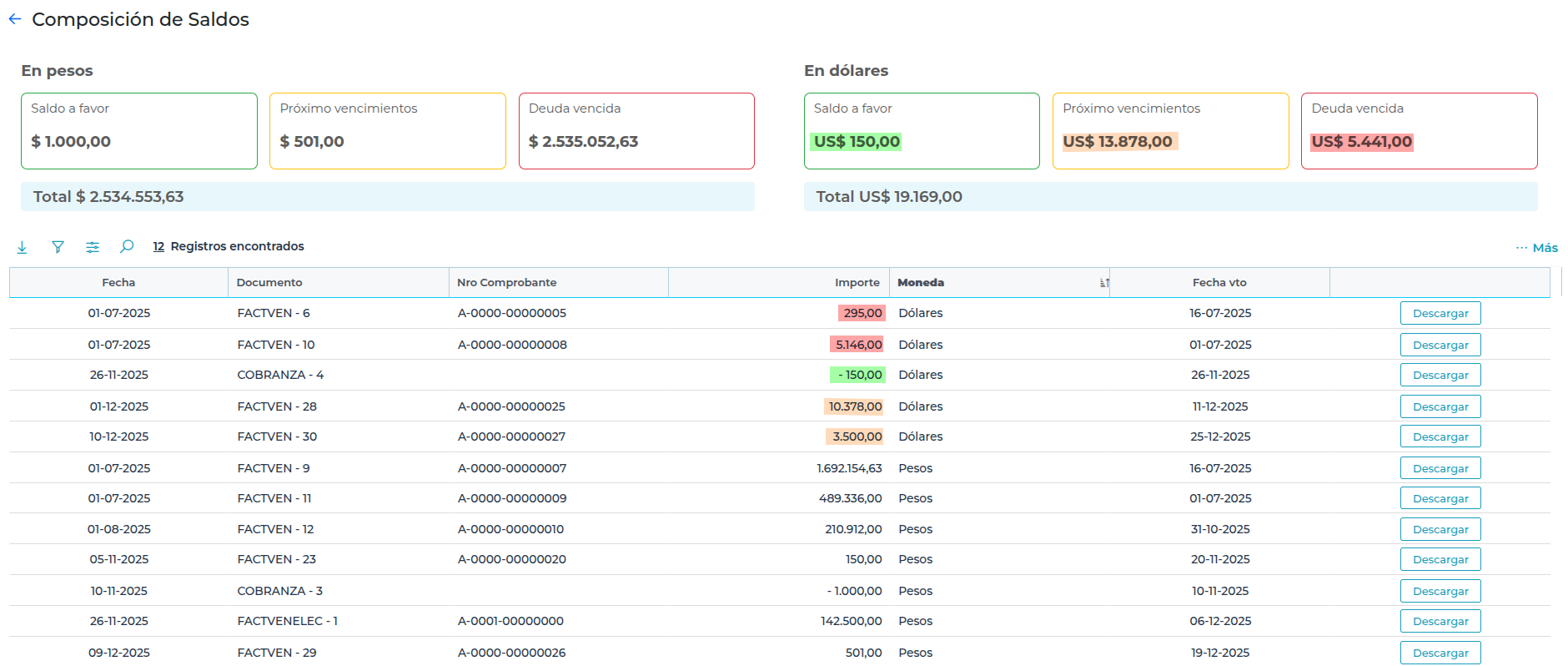Click the search magnifier icon
Viewport: 1568px width, 666px height.
point(127,246)
